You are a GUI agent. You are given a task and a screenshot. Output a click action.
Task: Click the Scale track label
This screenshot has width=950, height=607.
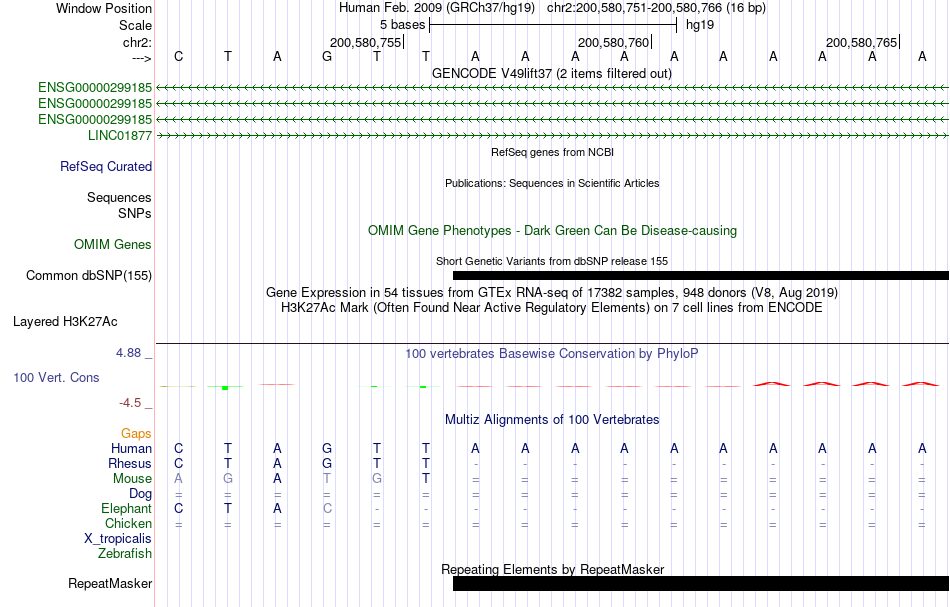tap(135, 25)
